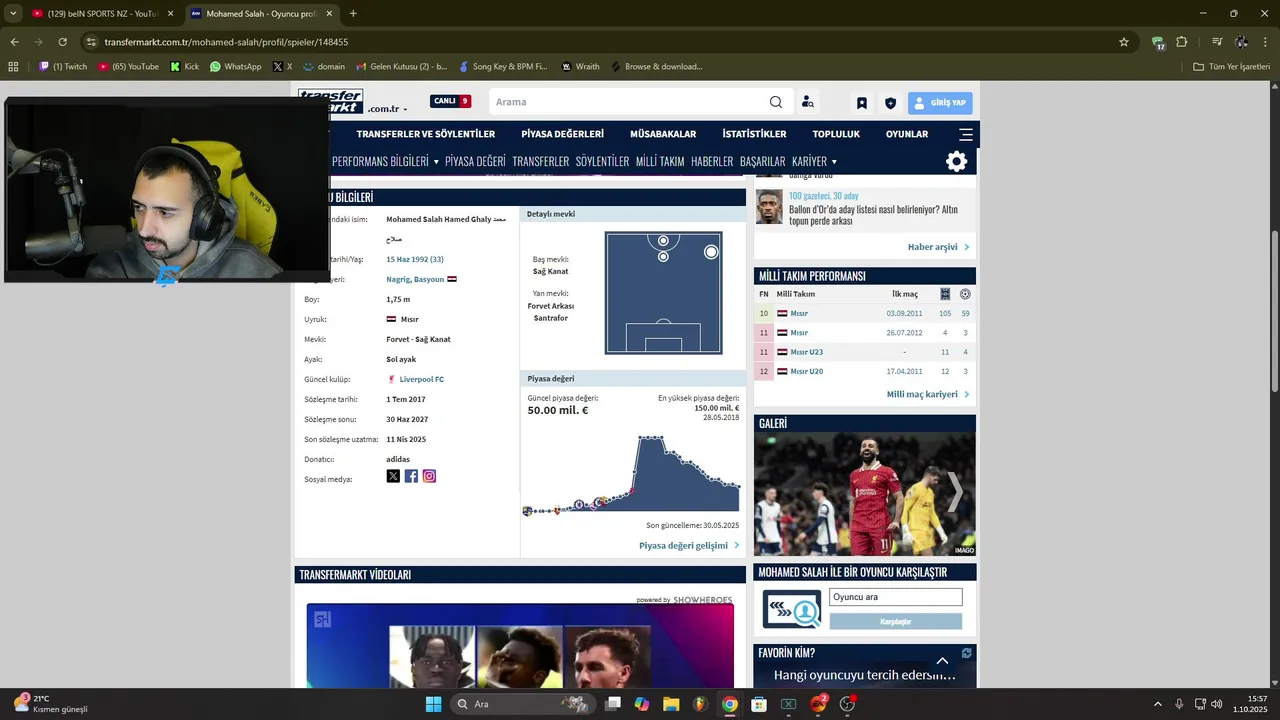Open the Müsabakalar menu
Screen dimensions: 1280x720
coord(663,134)
